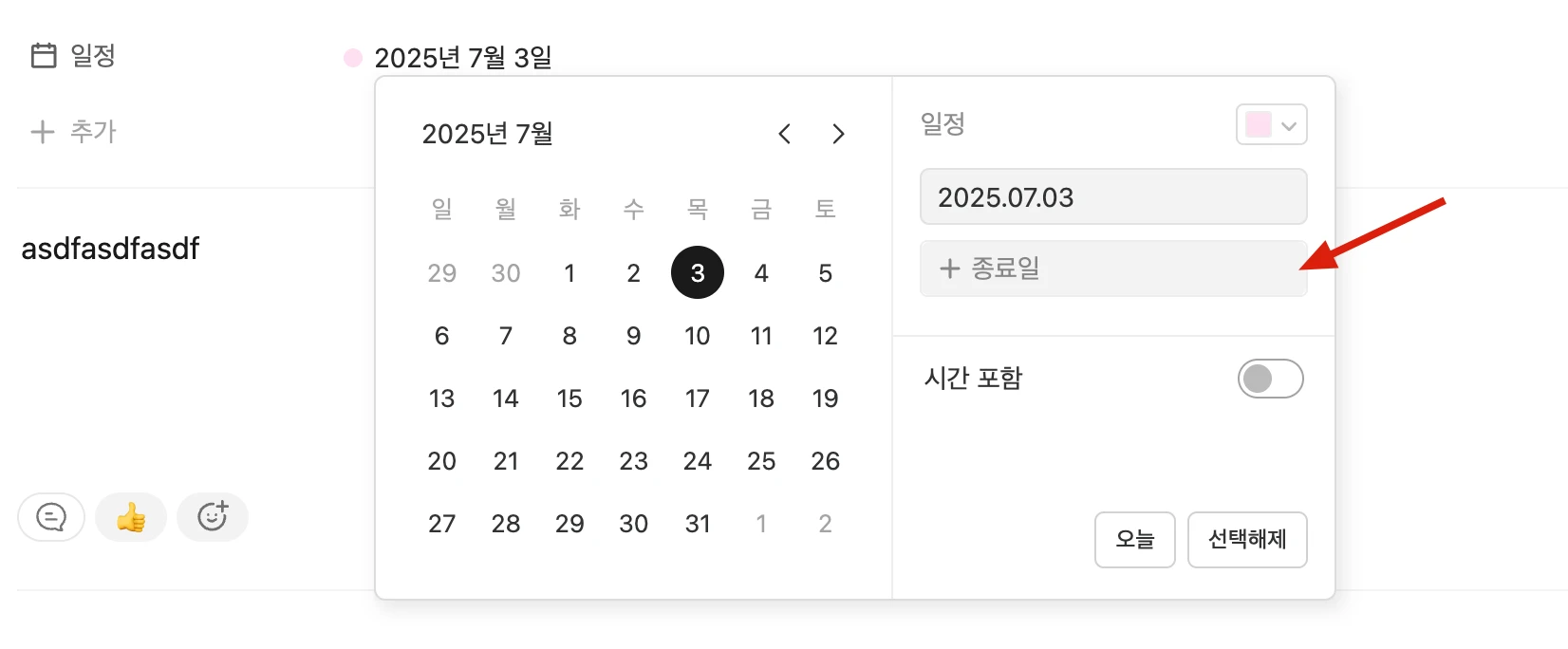1568x649 pixels.
Task: Add an end date with 종료일
Action: [x=1113, y=269]
